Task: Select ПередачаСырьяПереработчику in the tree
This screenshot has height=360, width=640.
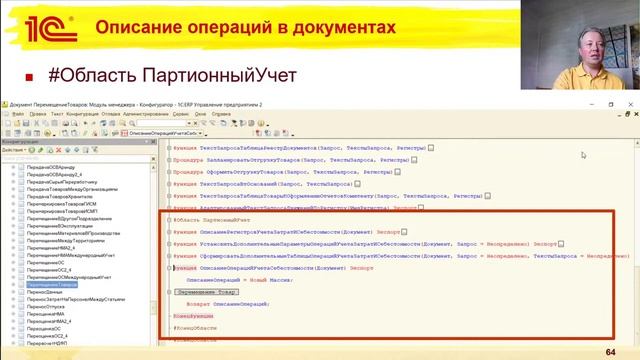Action: point(62,182)
